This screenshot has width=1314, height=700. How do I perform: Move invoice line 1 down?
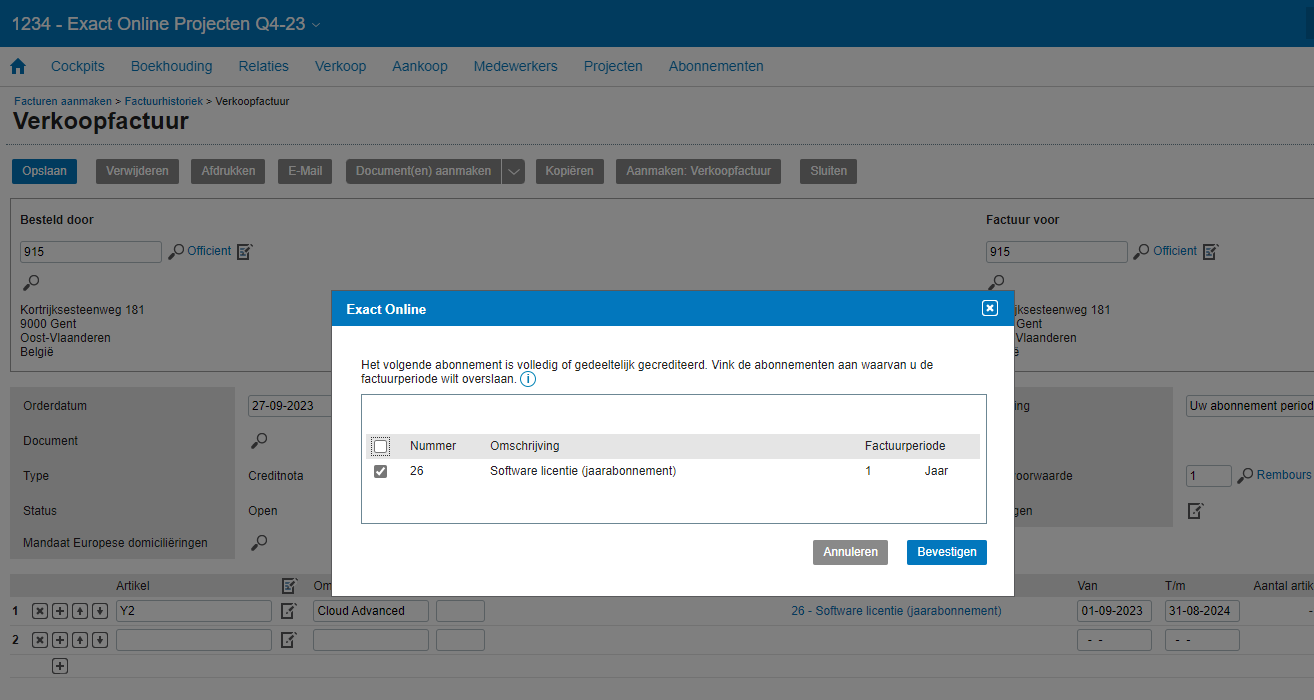100,611
